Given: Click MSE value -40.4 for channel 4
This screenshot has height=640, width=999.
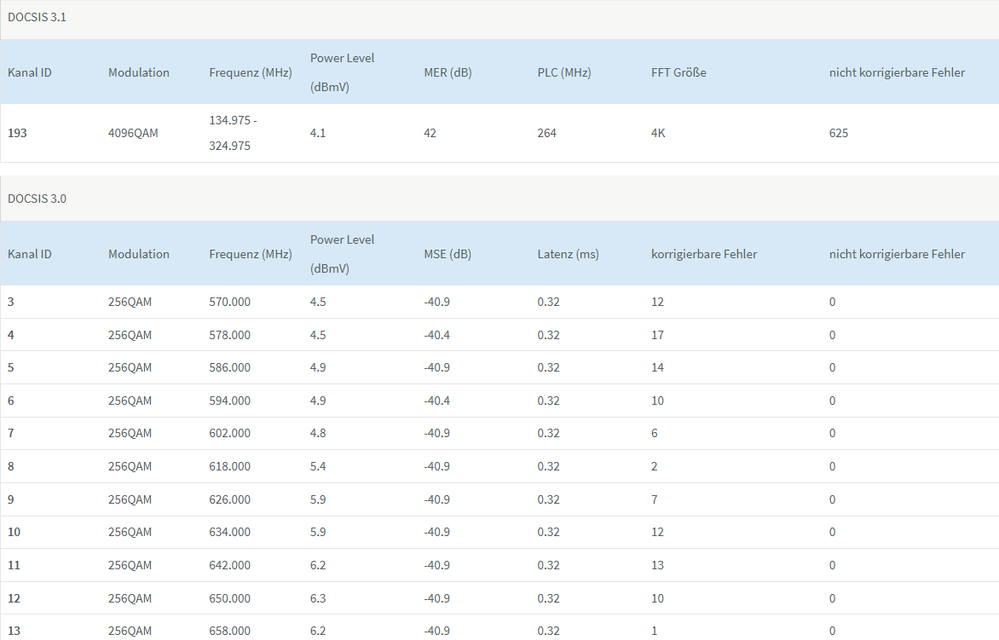Looking at the screenshot, I should (437, 335).
